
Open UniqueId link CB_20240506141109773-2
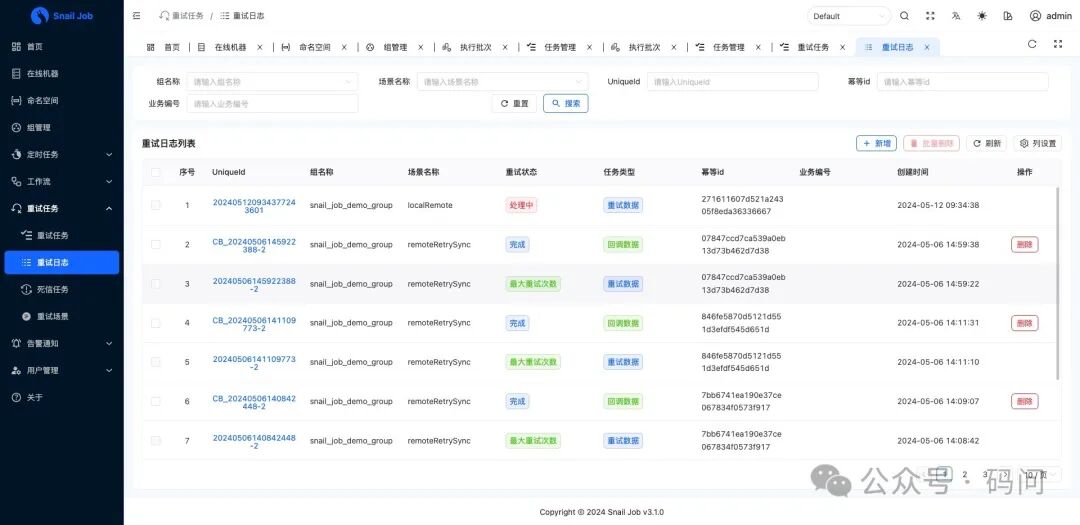tap(254, 324)
